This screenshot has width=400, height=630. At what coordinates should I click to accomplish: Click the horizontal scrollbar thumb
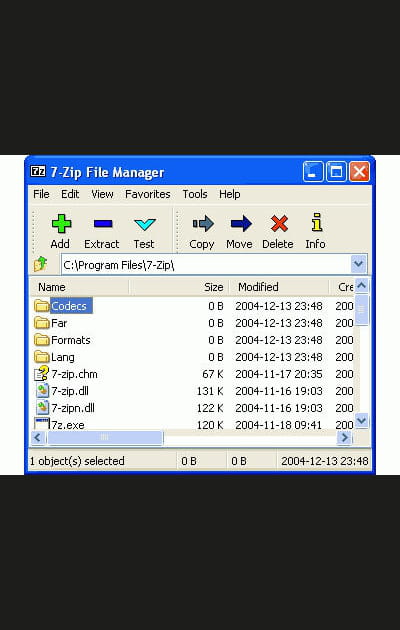pos(105,437)
